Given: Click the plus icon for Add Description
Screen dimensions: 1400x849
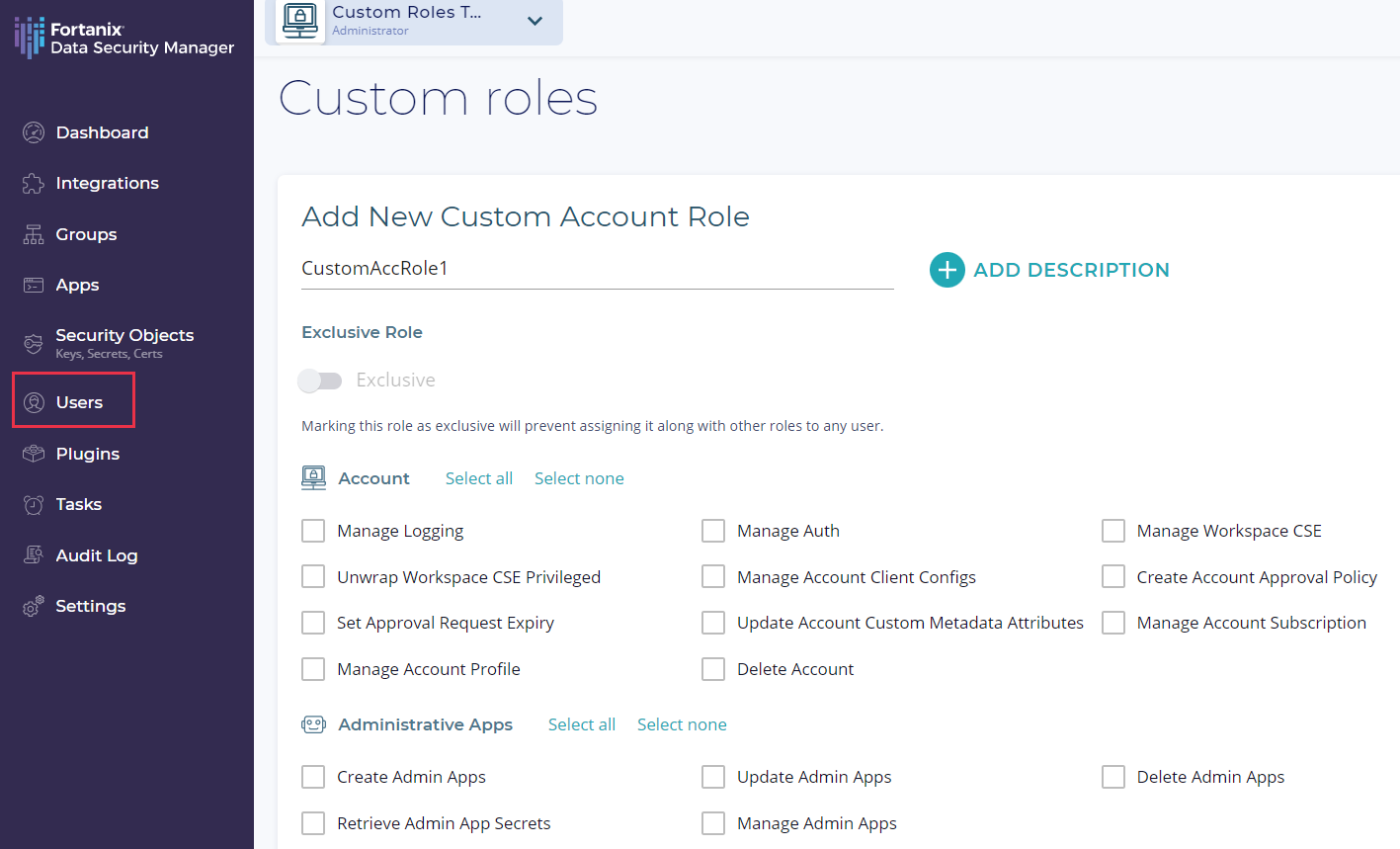Looking at the screenshot, I should [x=947, y=270].
